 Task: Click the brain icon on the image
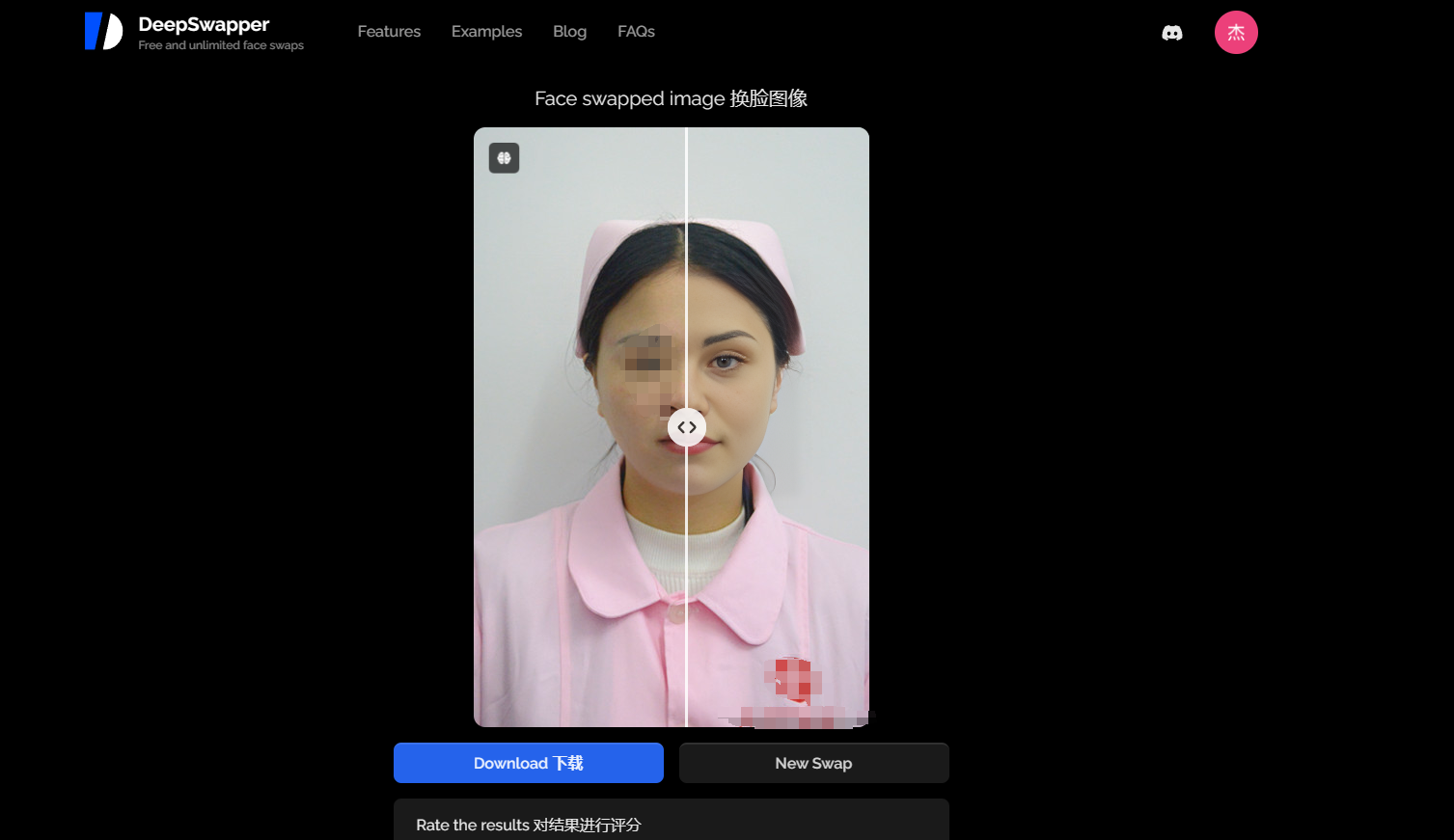tap(505, 158)
